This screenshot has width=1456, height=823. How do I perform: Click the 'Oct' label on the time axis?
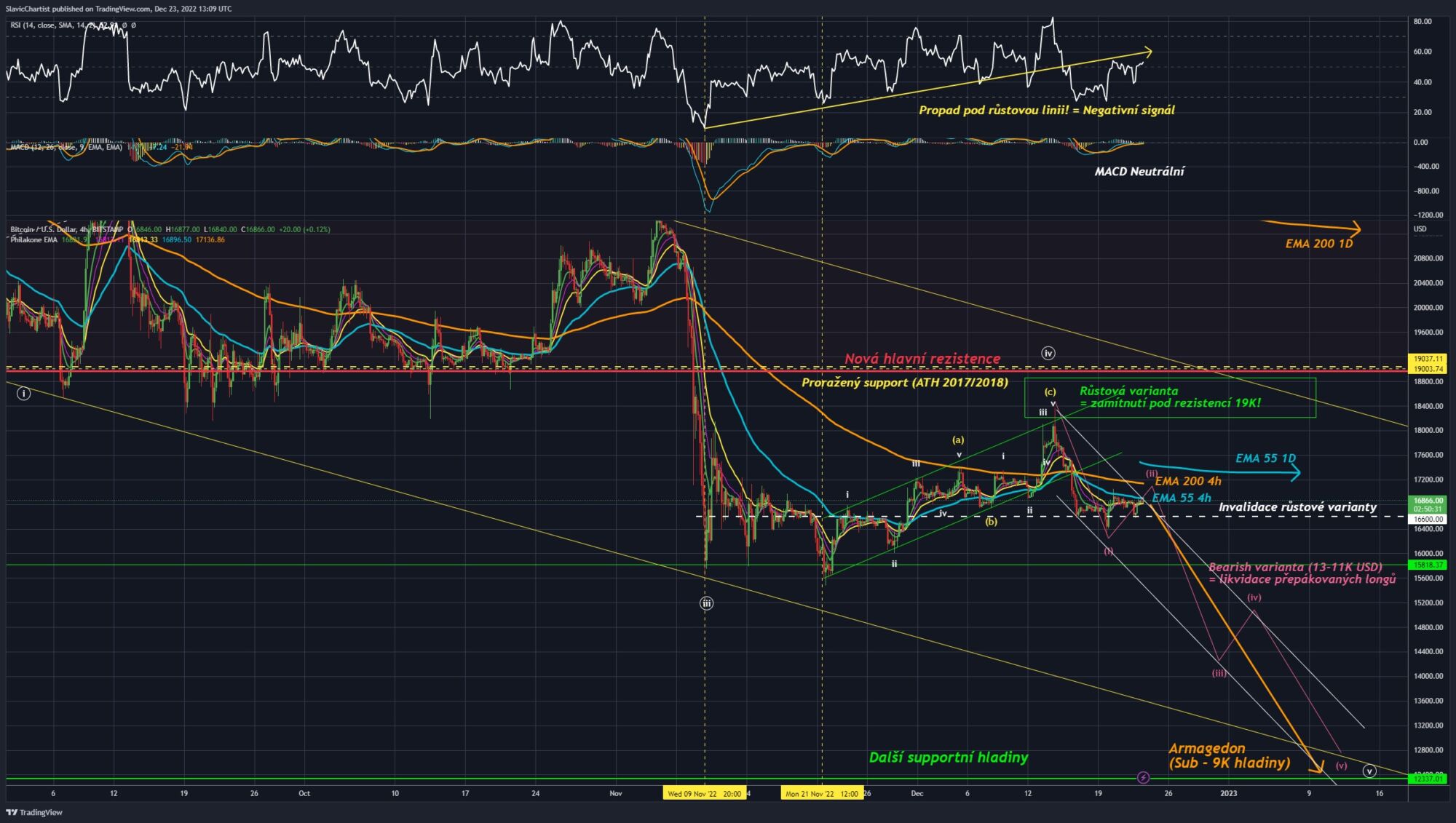(304, 793)
